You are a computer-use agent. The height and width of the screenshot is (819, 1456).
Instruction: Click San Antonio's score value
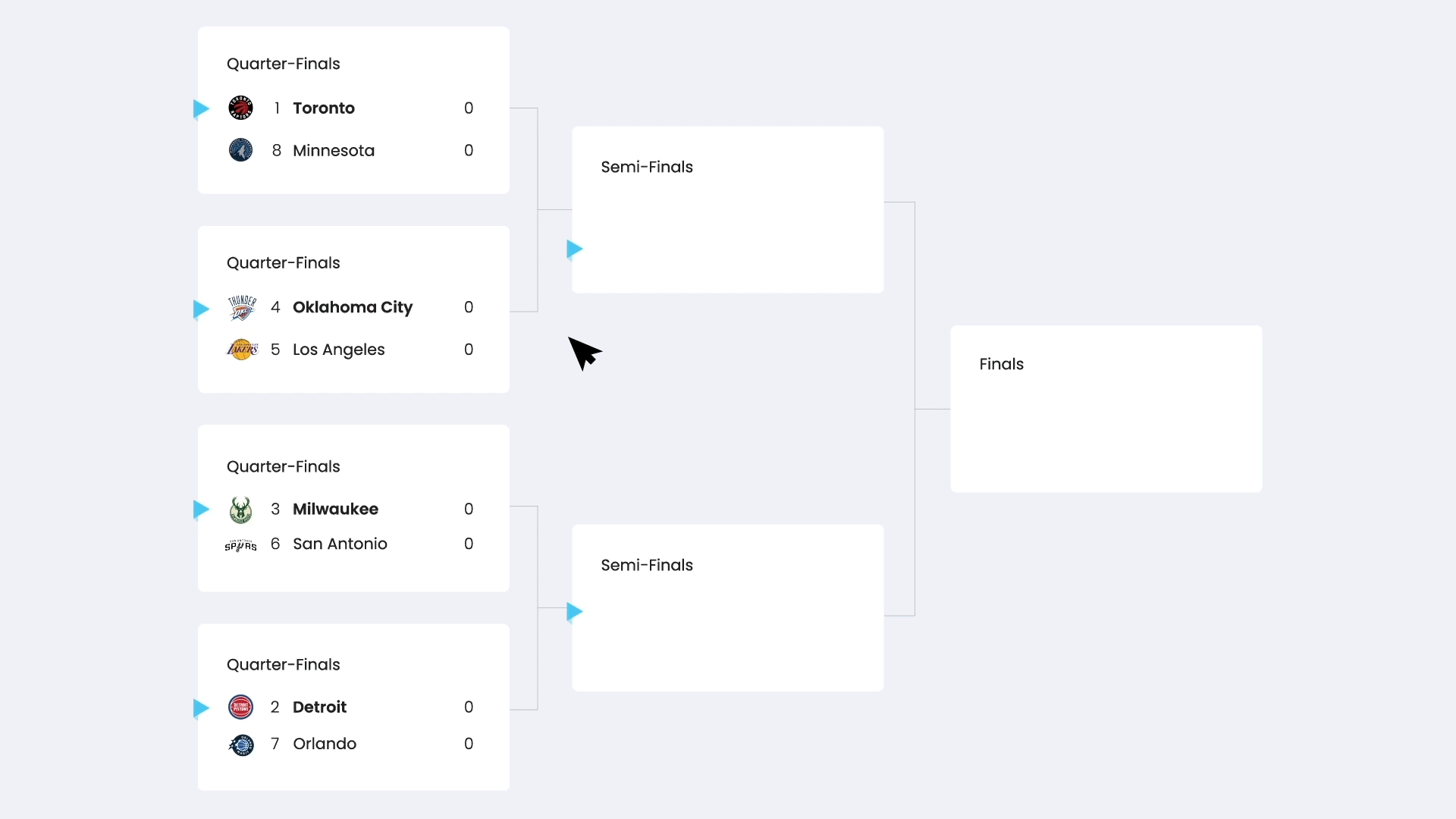point(469,544)
